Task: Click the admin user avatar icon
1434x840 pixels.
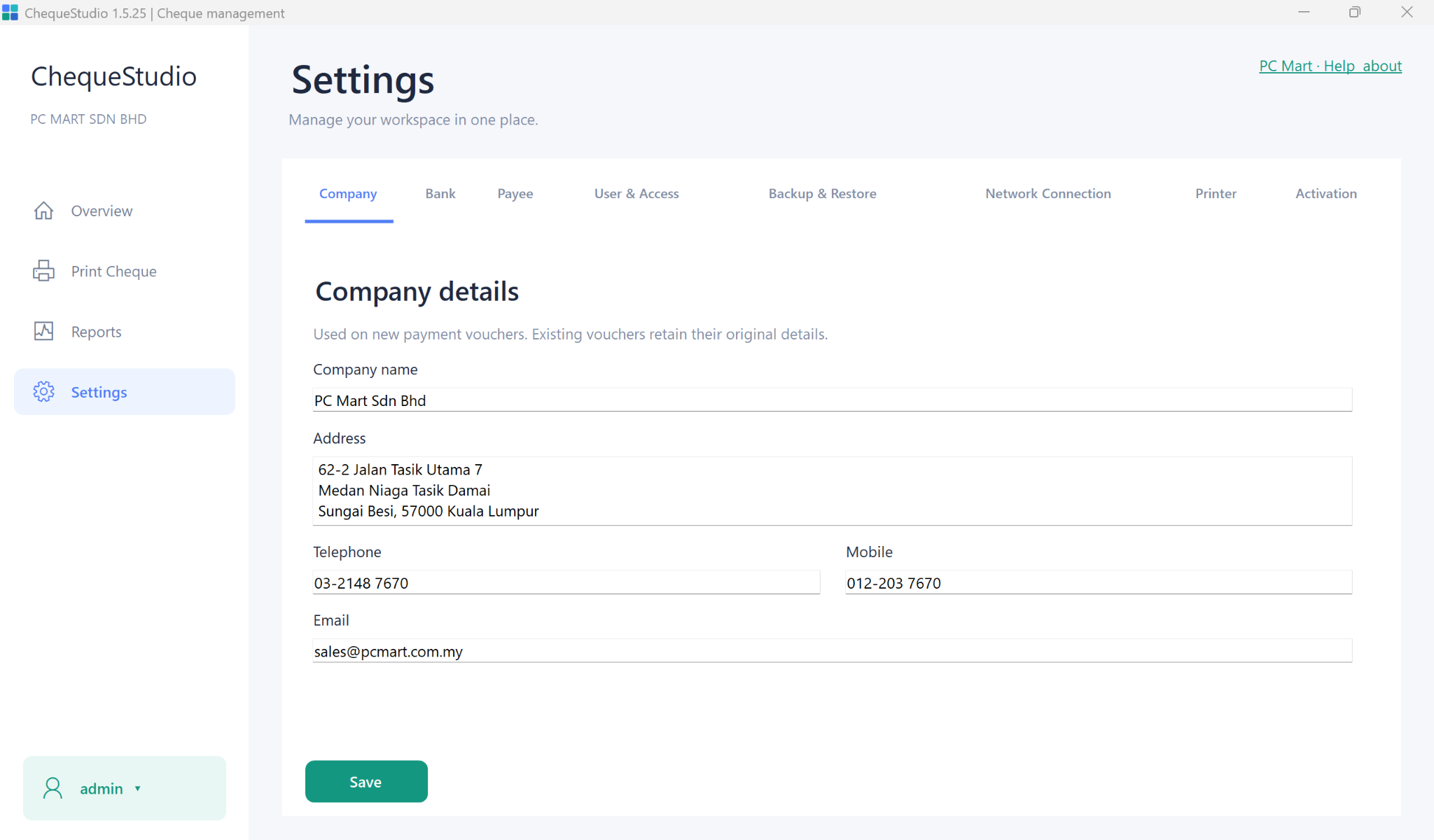Action: (53, 788)
